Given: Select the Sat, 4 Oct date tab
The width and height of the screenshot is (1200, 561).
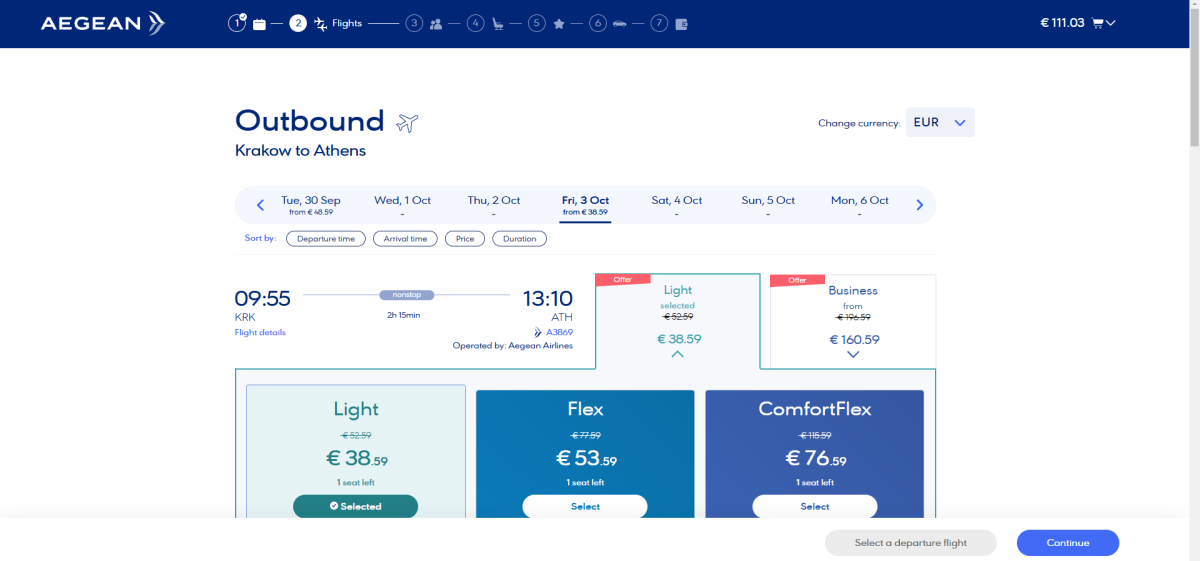Looking at the screenshot, I should click(677, 205).
